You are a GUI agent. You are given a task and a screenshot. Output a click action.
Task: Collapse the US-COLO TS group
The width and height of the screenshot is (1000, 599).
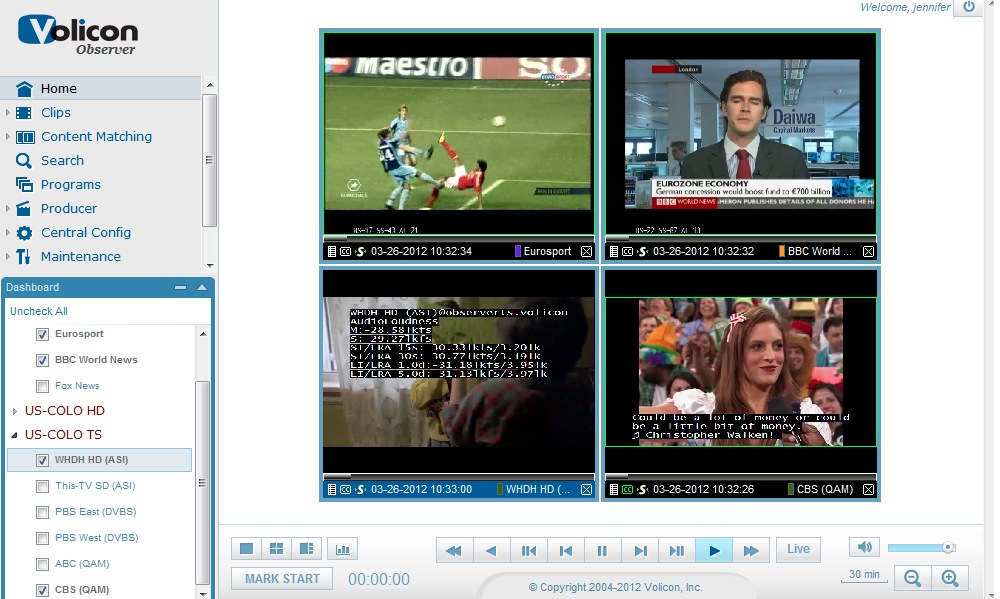(15, 435)
